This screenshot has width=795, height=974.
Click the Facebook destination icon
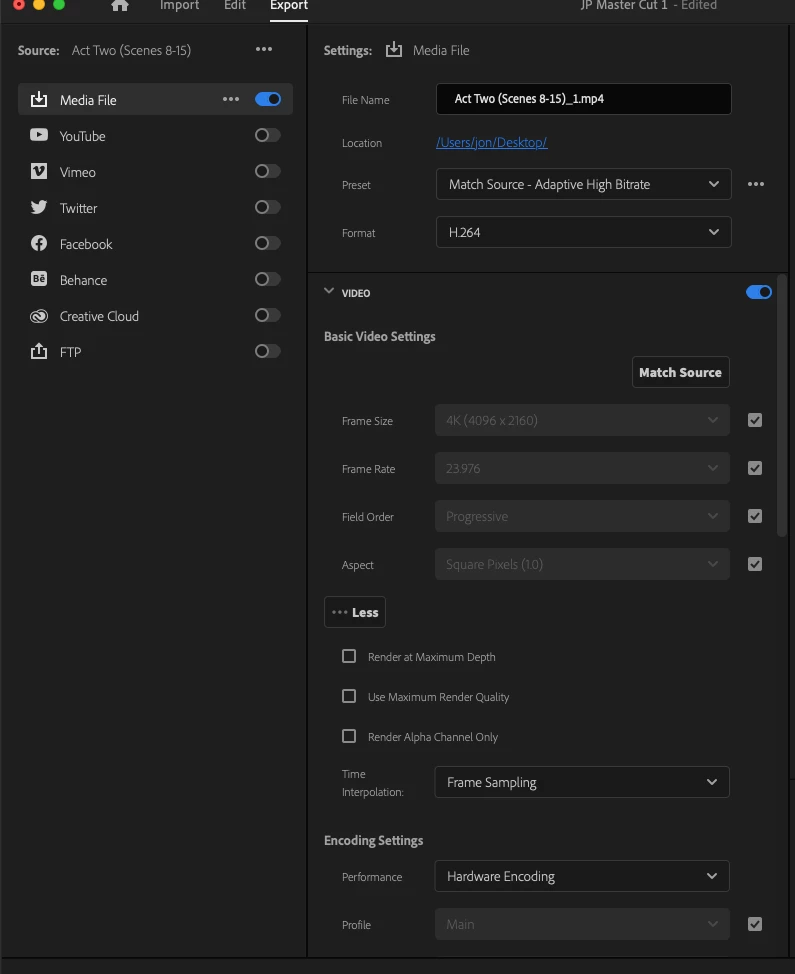(39, 244)
